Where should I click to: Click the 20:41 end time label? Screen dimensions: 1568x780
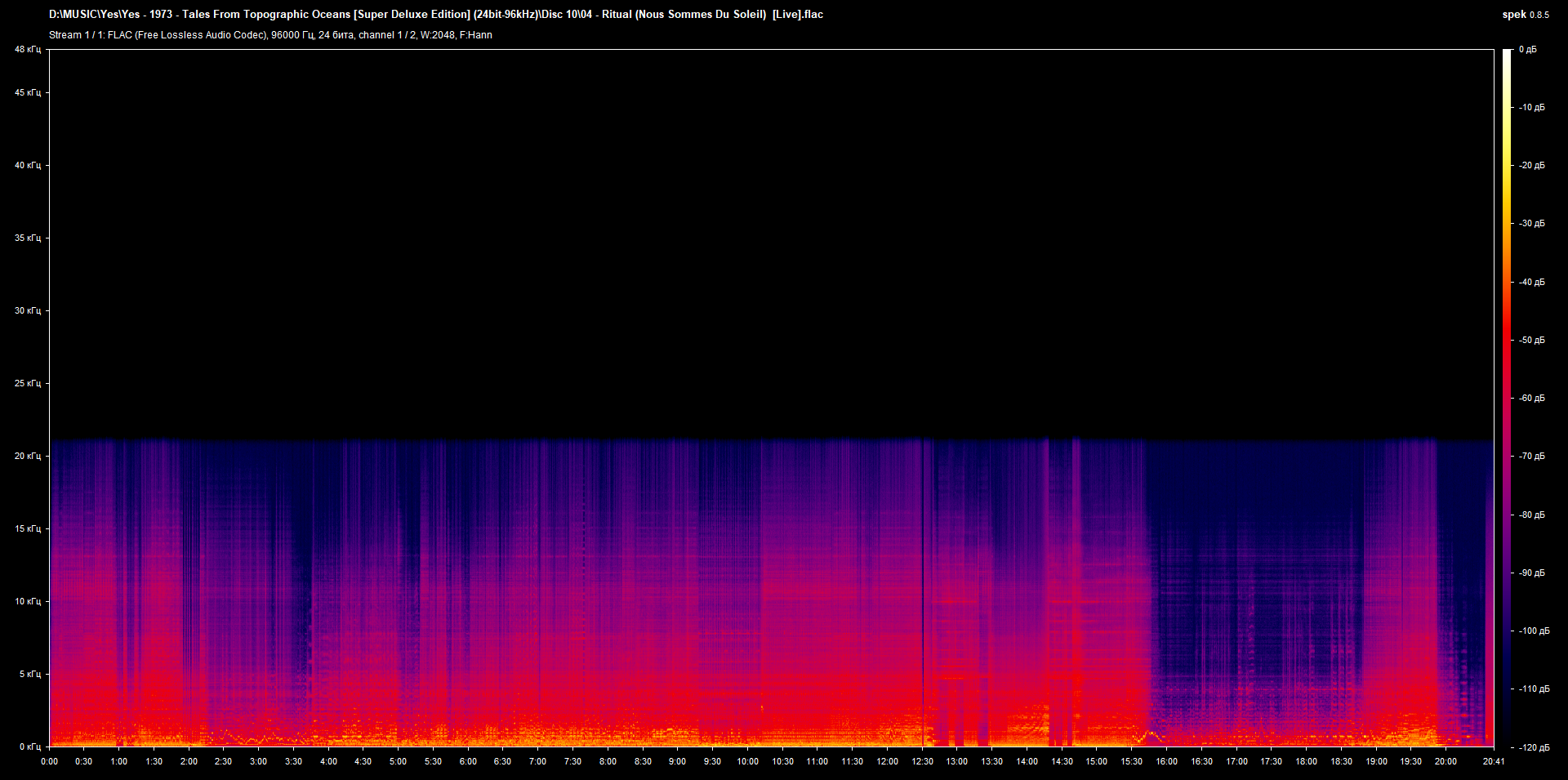(1493, 762)
